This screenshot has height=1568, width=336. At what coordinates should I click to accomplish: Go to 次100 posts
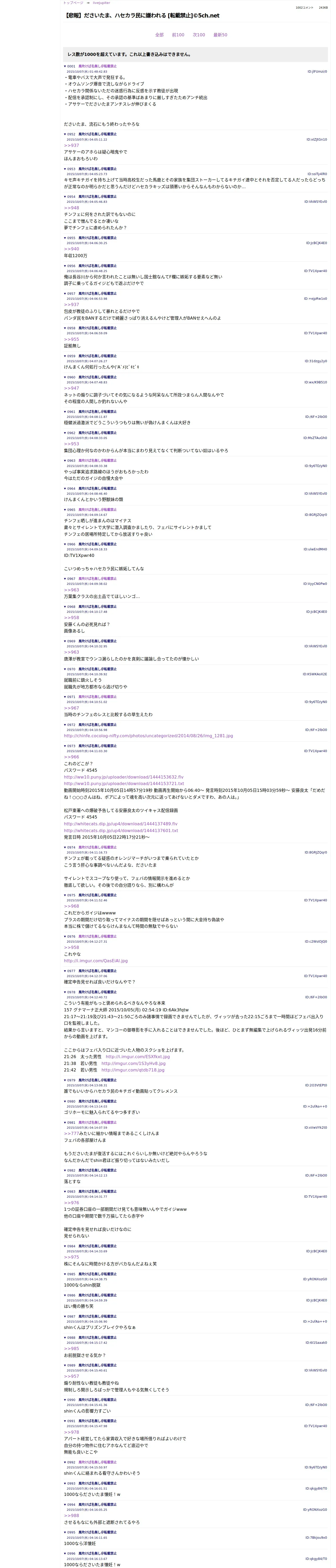coord(199,35)
